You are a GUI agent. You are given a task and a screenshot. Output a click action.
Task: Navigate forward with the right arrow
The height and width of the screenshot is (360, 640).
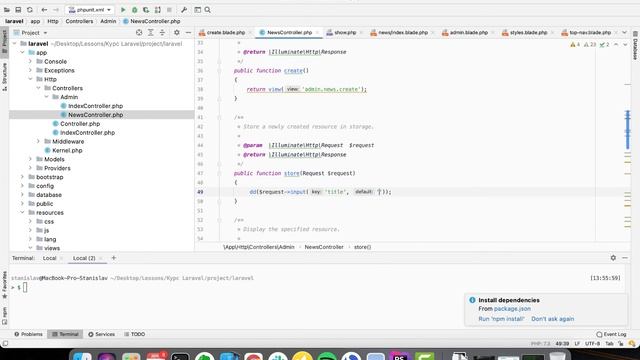[56, 10]
